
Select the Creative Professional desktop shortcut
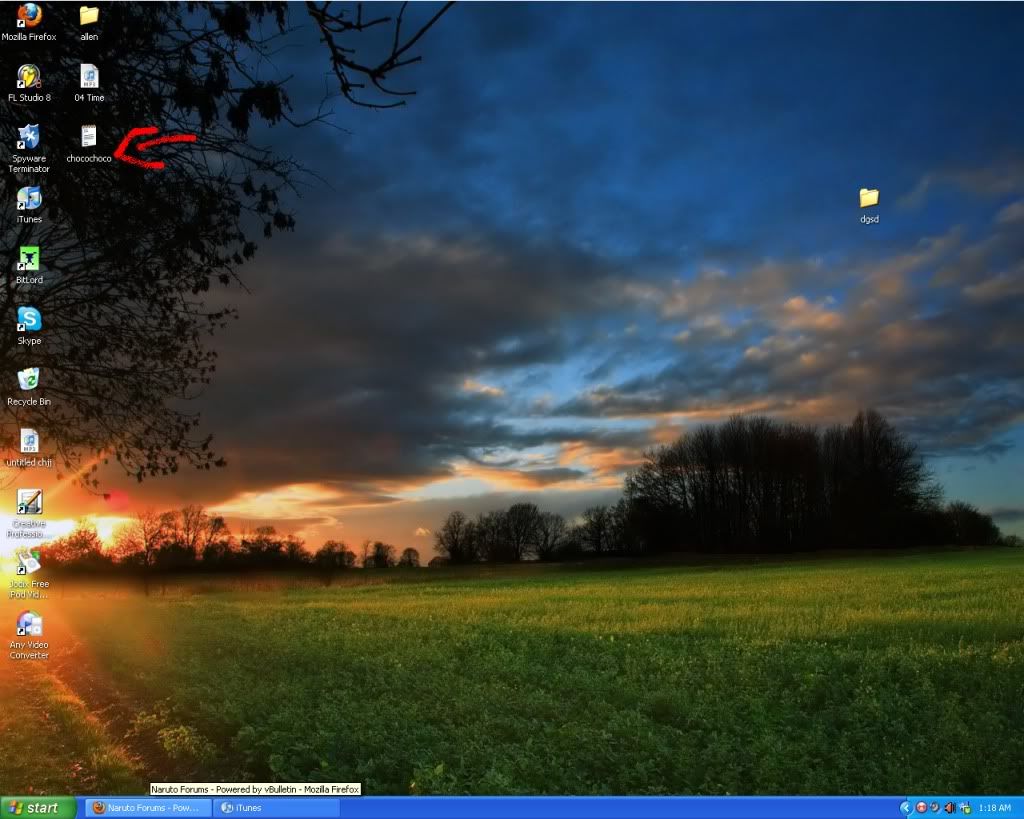(29, 502)
